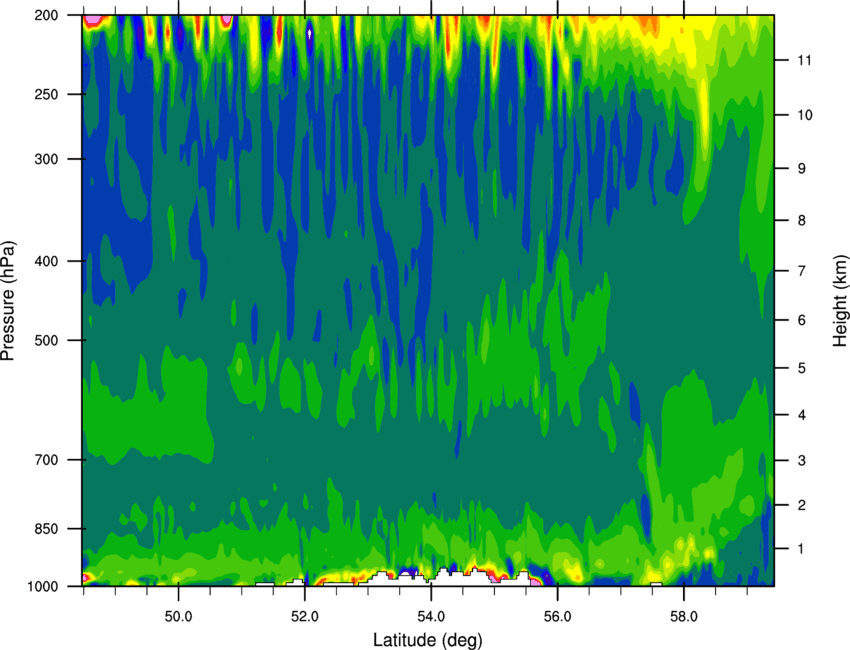Click the 9 km height tick label
This screenshot has height=650, width=850.
[x=802, y=169]
